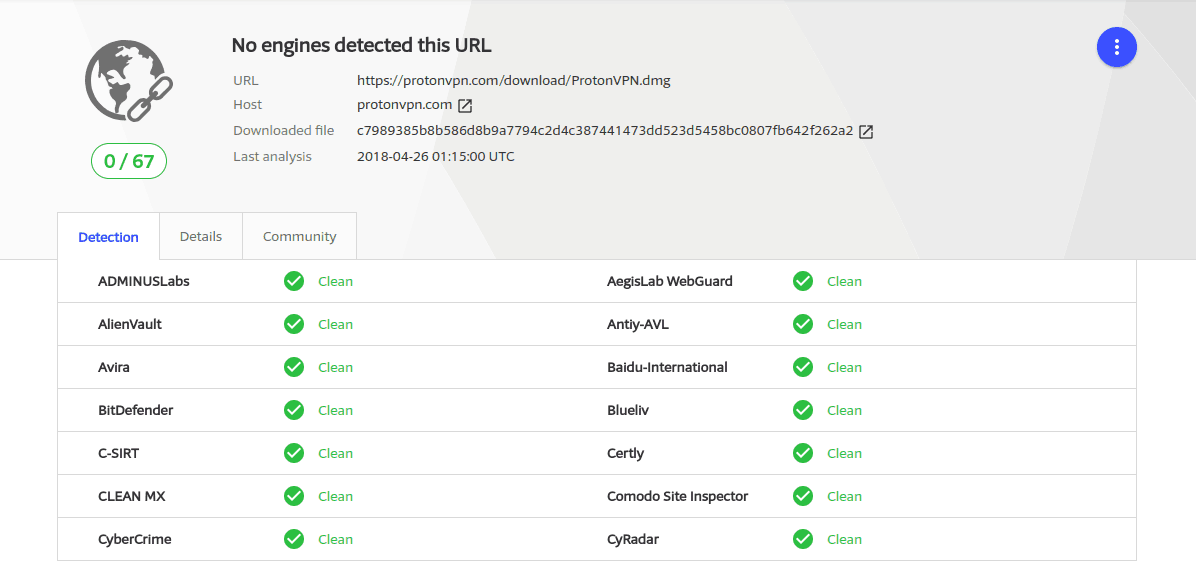Click the AegisLab WebGuard engine name

[670, 281]
